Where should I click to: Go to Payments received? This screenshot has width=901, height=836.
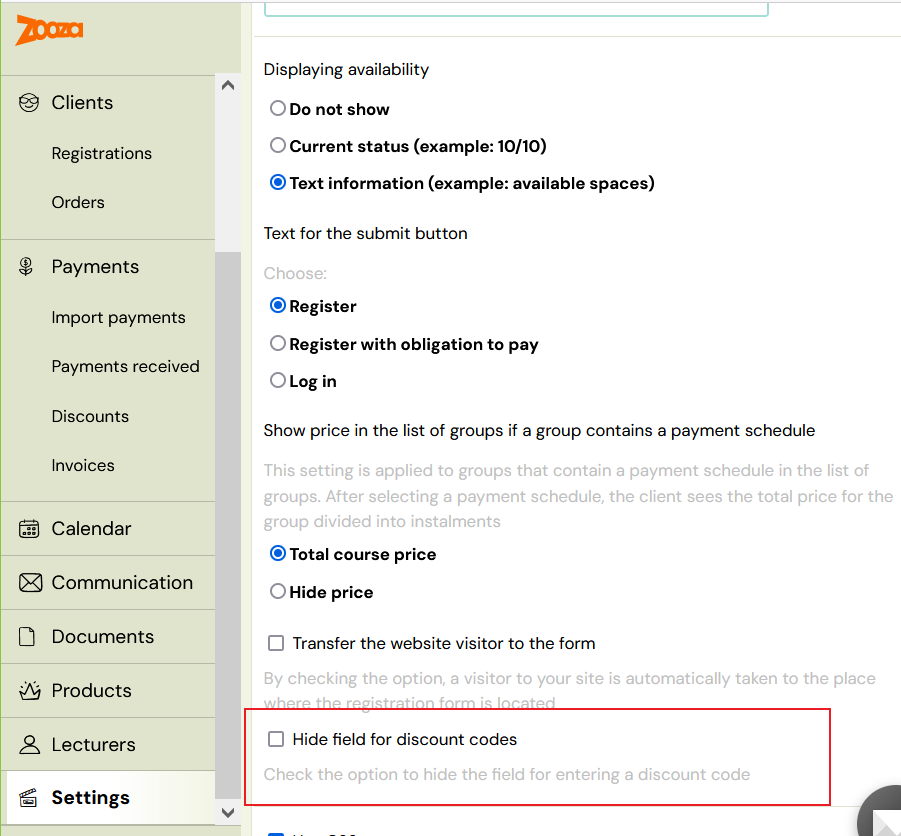pyautogui.click(x=125, y=367)
